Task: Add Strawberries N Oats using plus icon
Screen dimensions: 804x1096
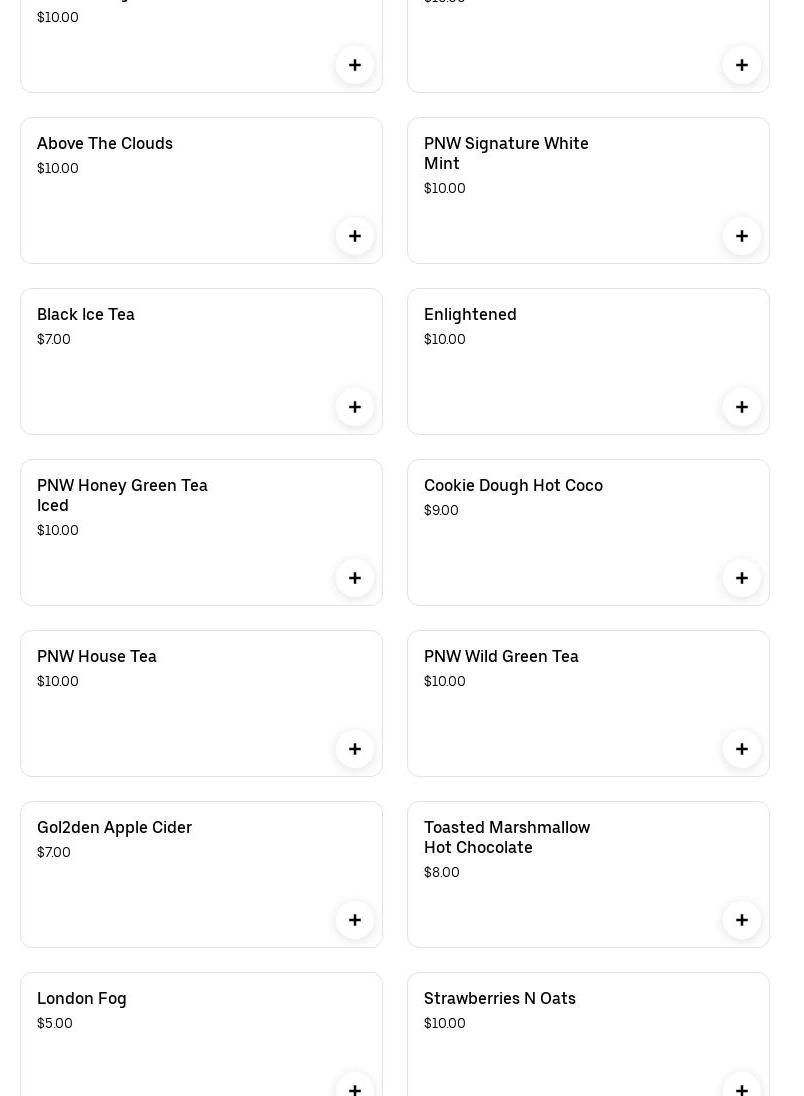Action: click(x=742, y=1087)
